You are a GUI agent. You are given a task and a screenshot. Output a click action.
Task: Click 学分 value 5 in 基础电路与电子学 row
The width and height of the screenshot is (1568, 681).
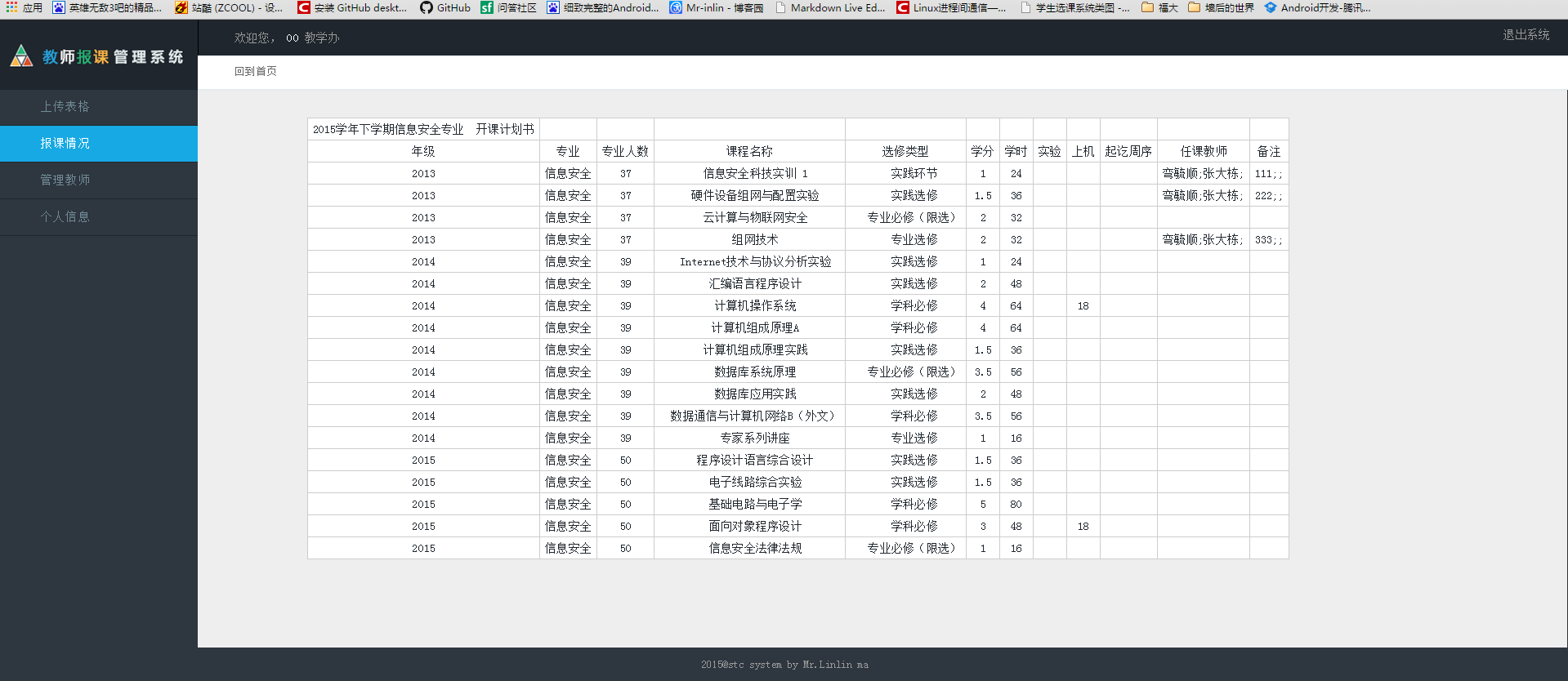(x=983, y=504)
